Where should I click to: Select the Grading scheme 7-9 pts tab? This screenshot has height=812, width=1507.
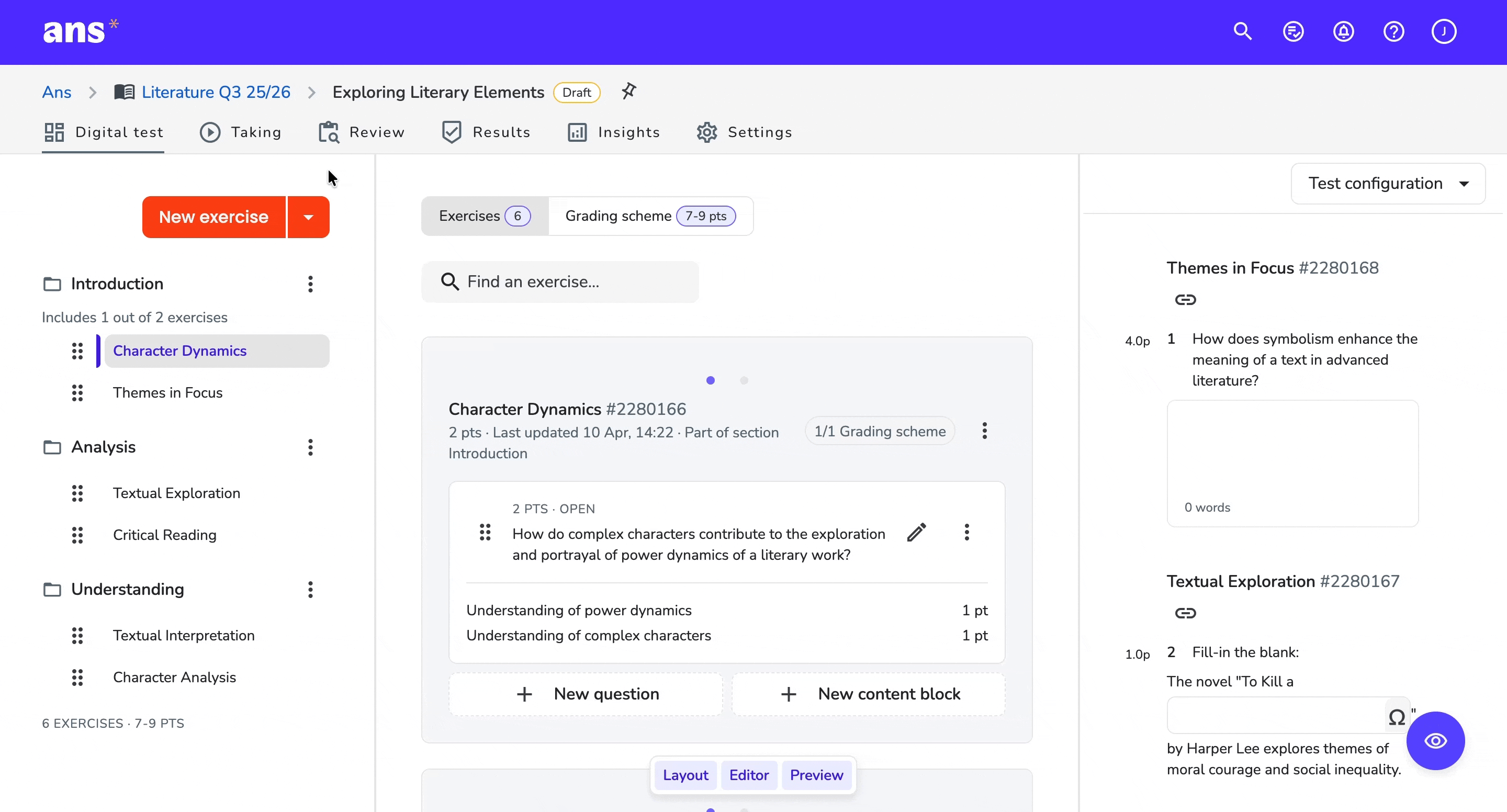pos(650,216)
